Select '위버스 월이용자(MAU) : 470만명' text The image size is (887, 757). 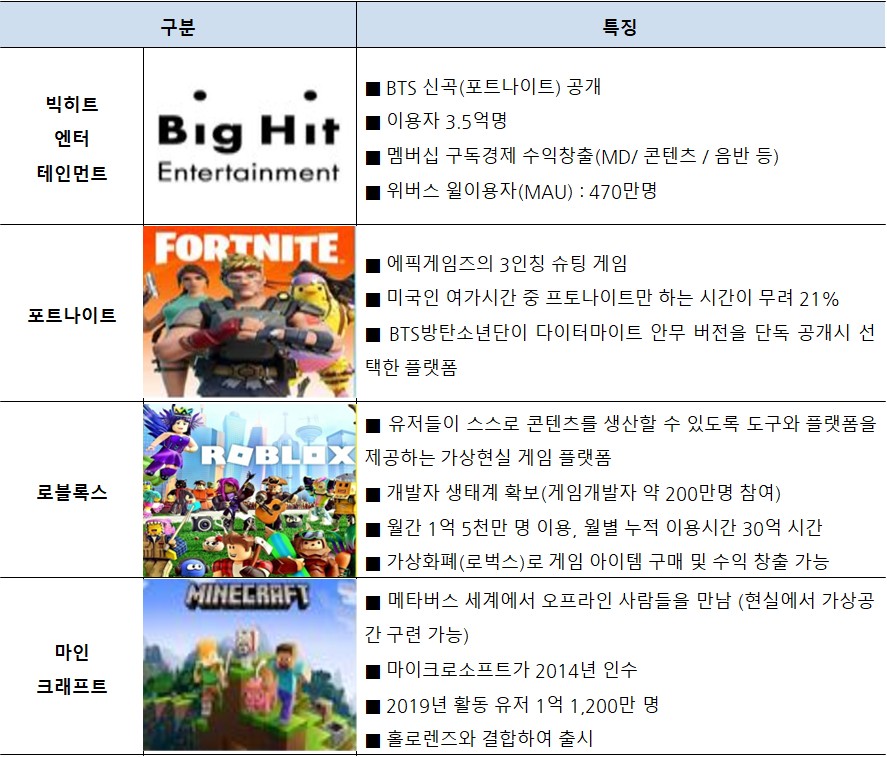[x=511, y=191]
